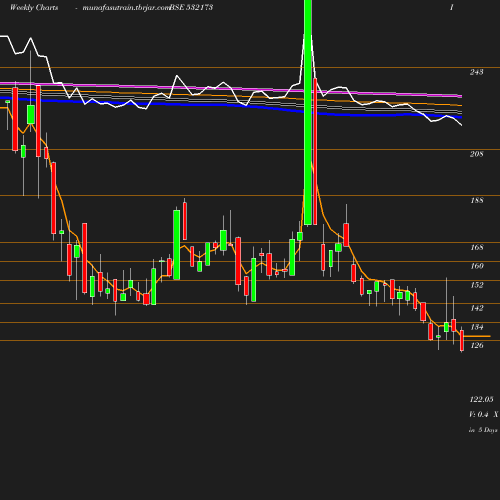Select the 160 price level label
The image size is (500, 500).
476,266
